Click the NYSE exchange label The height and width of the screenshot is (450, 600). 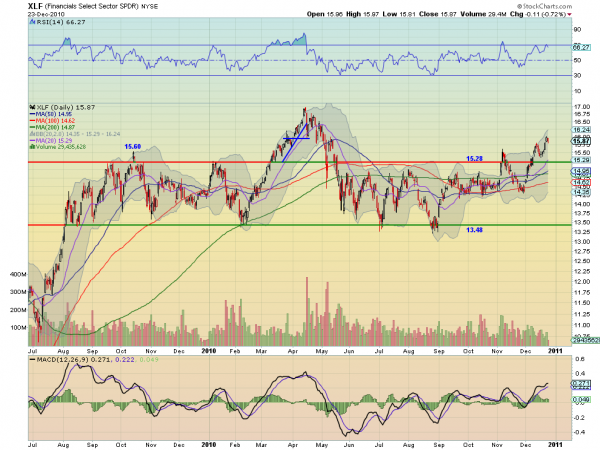150,7
